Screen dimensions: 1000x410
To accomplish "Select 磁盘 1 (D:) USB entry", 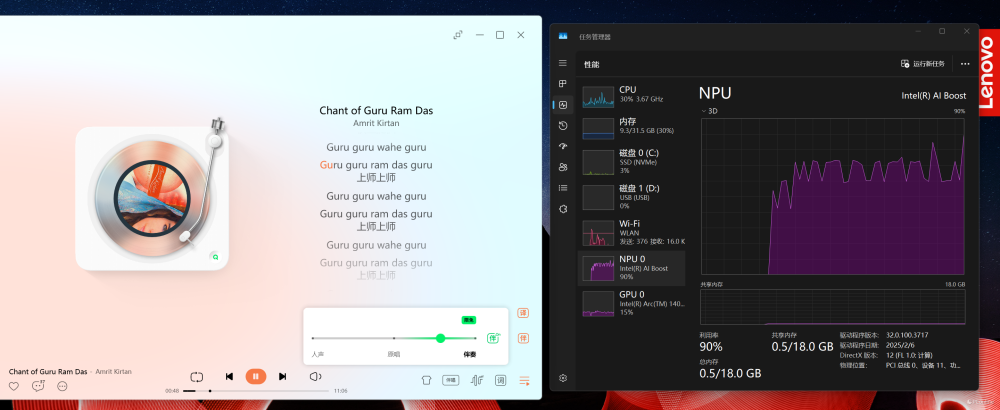I will [x=631, y=197].
